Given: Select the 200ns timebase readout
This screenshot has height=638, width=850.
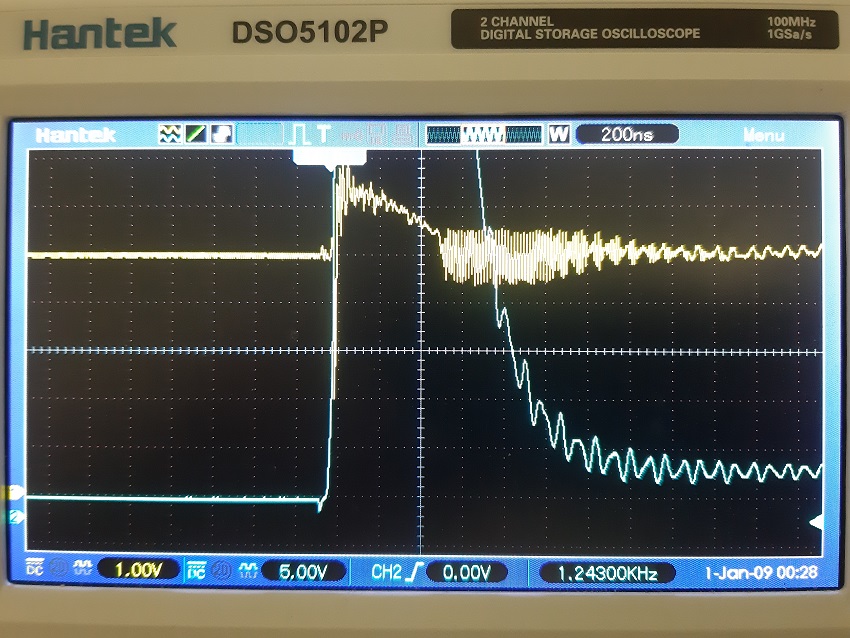Looking at the screenshot, I should point(627,134).
